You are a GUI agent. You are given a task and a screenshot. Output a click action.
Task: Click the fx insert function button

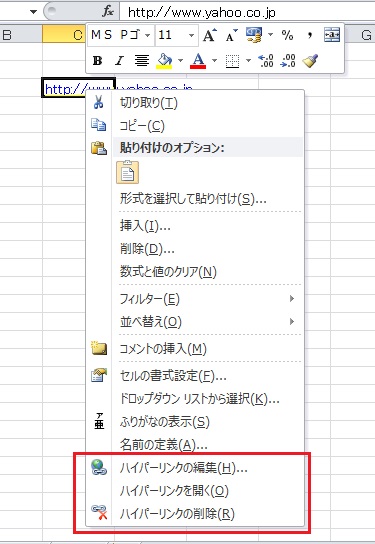point(108,11)
